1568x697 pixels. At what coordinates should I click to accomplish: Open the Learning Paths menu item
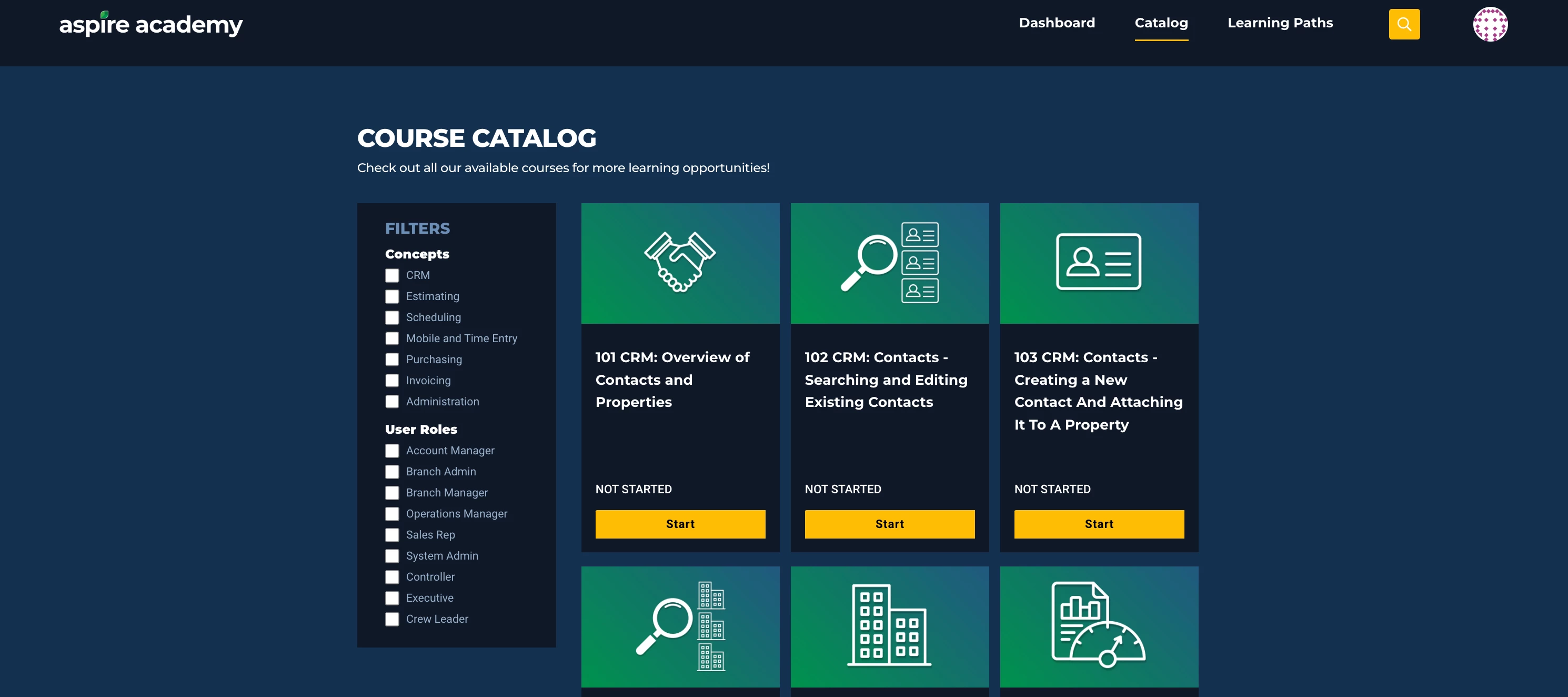pos(1280,23)
